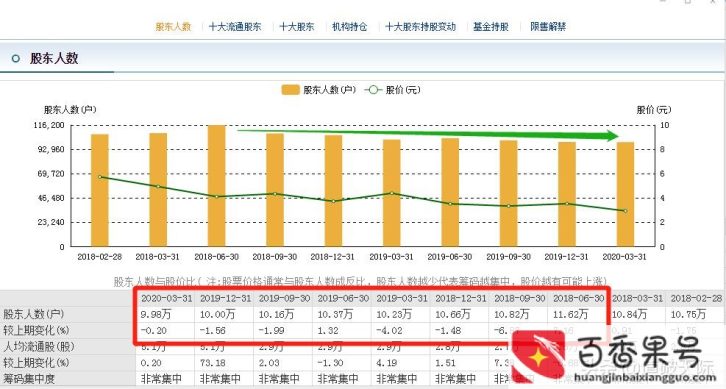Open 十大股东持股变动 tab
This screenshot has height=389, width=726.
click(420, 27)
